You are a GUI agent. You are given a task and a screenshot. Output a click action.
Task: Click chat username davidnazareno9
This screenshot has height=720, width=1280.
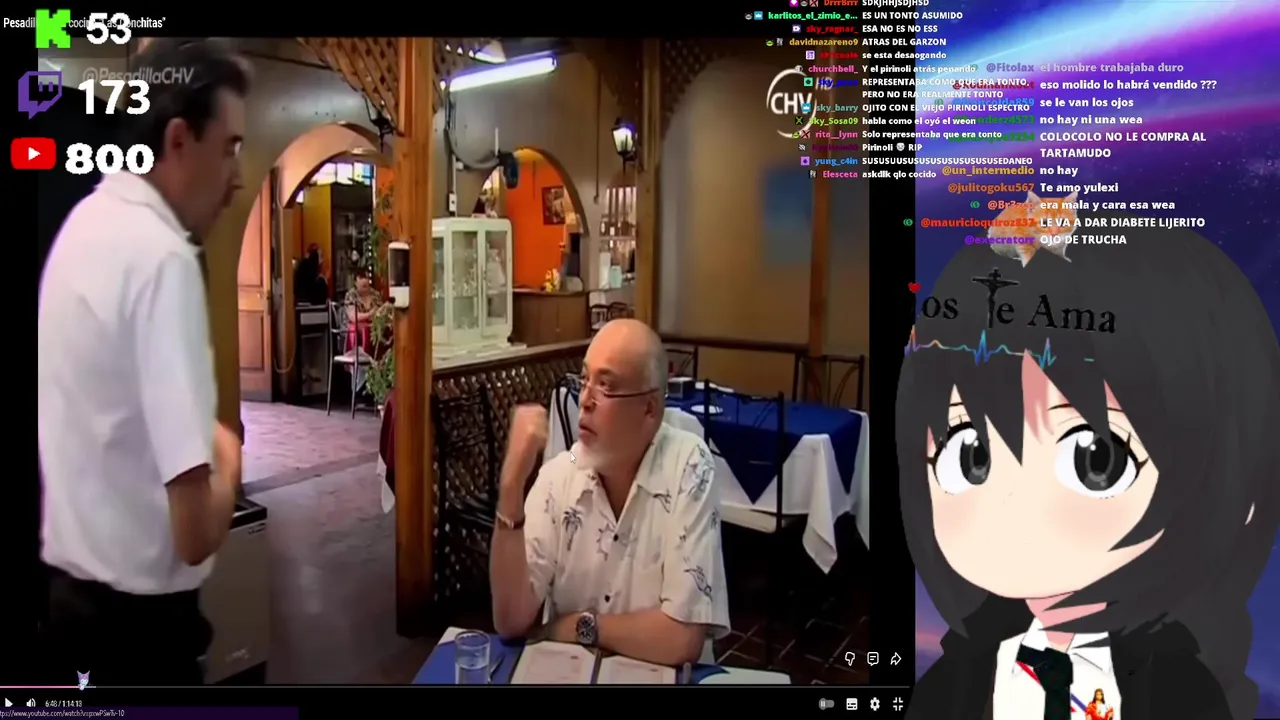tap(823, 42)
